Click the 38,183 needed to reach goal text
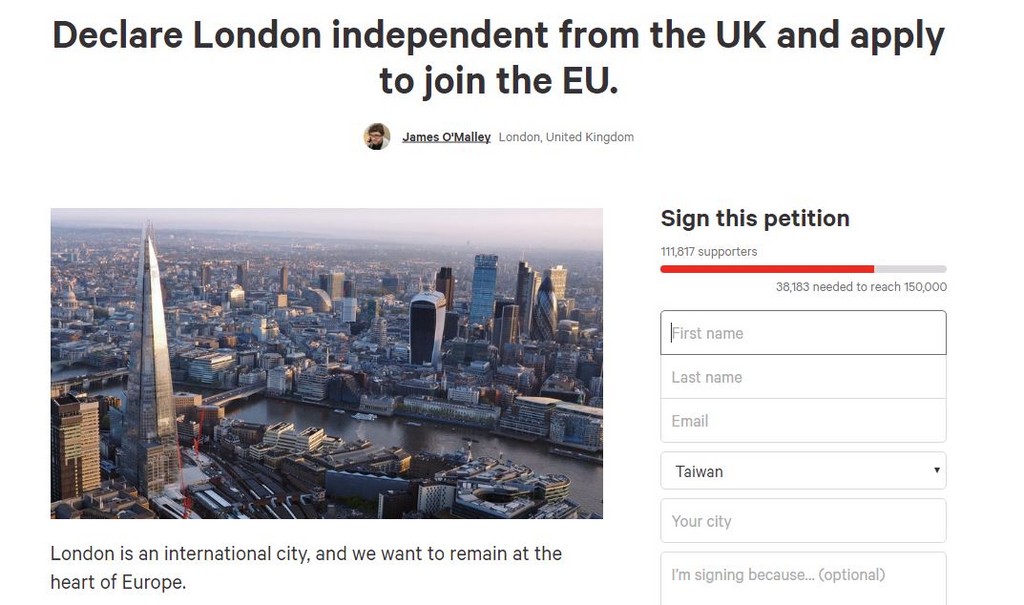The height and width of the screenshot is (605, 1024). [x=861, y=287]
